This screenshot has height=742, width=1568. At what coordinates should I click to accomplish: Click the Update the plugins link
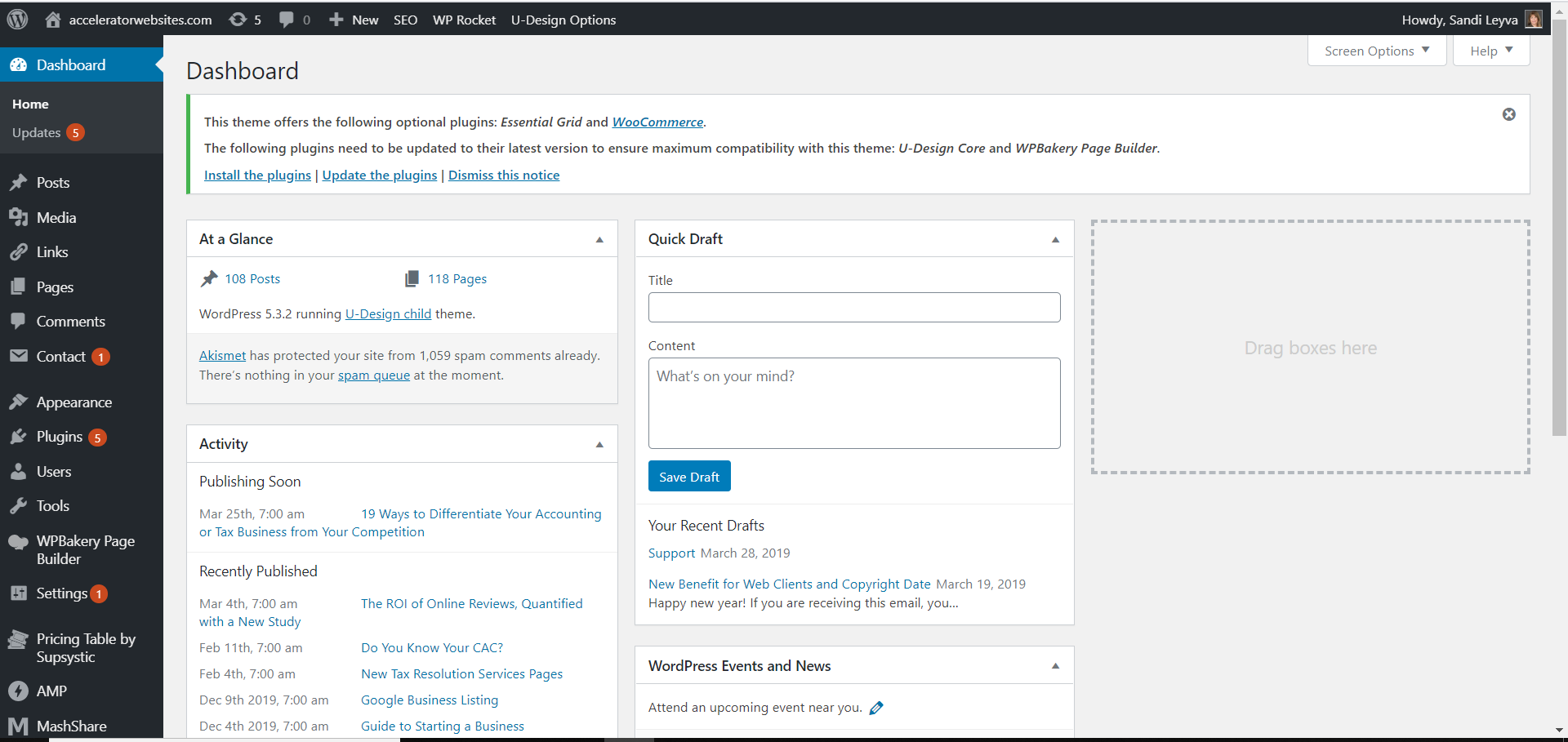[380, 175]
